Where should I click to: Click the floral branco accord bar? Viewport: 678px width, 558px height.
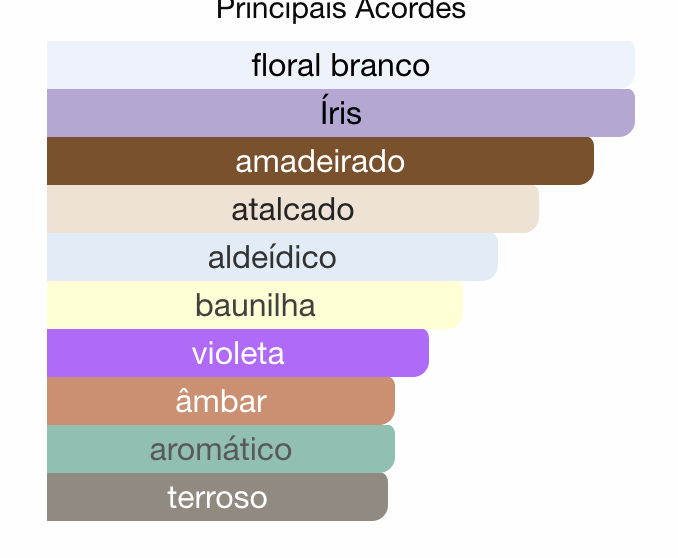click(341, 65)
